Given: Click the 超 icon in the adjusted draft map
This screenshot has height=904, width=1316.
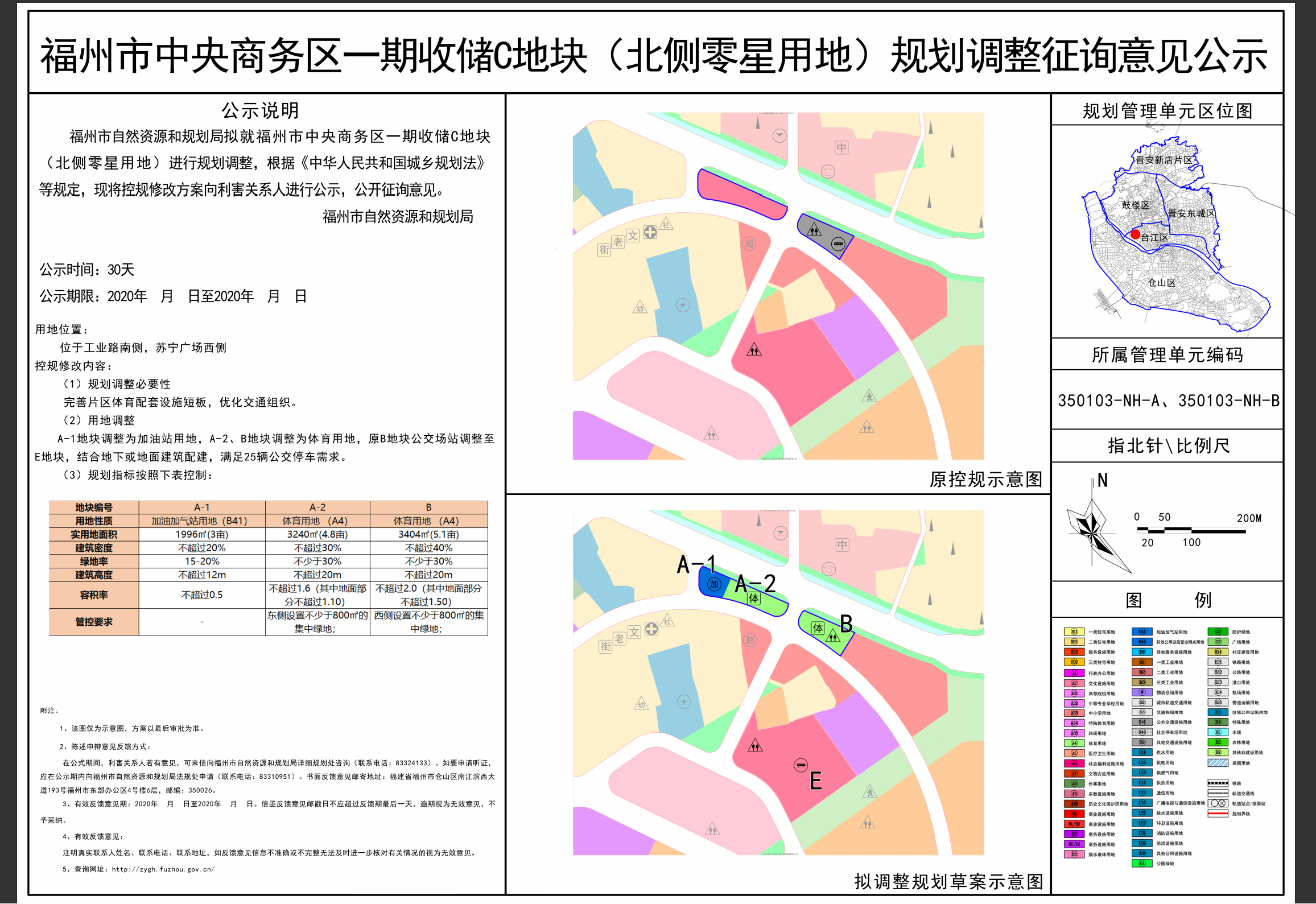Looking at the screenshot, I should (x=750, y=640).
